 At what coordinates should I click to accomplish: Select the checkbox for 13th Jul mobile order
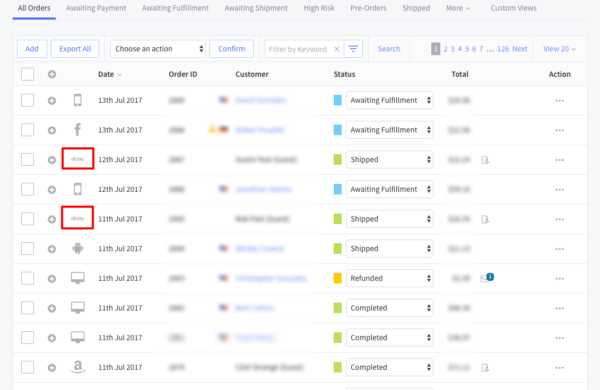pyautogui.click(x=28, y=100)
